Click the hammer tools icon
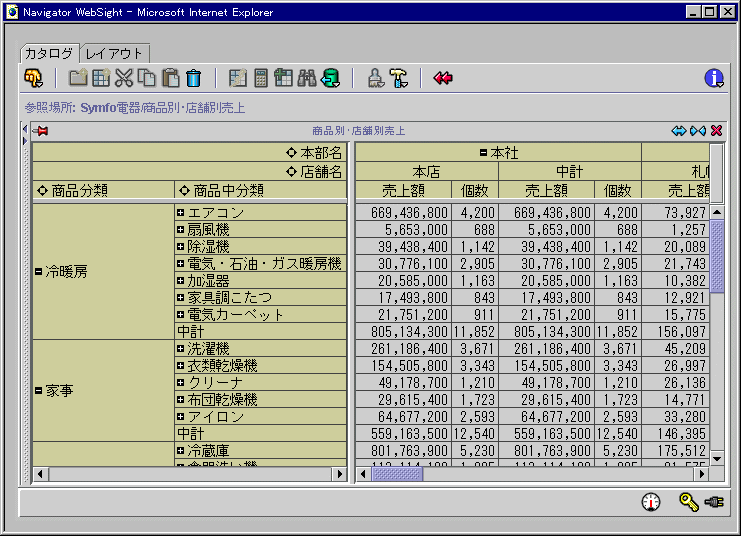Screen dimensions: 741x536 pos(398,78)
